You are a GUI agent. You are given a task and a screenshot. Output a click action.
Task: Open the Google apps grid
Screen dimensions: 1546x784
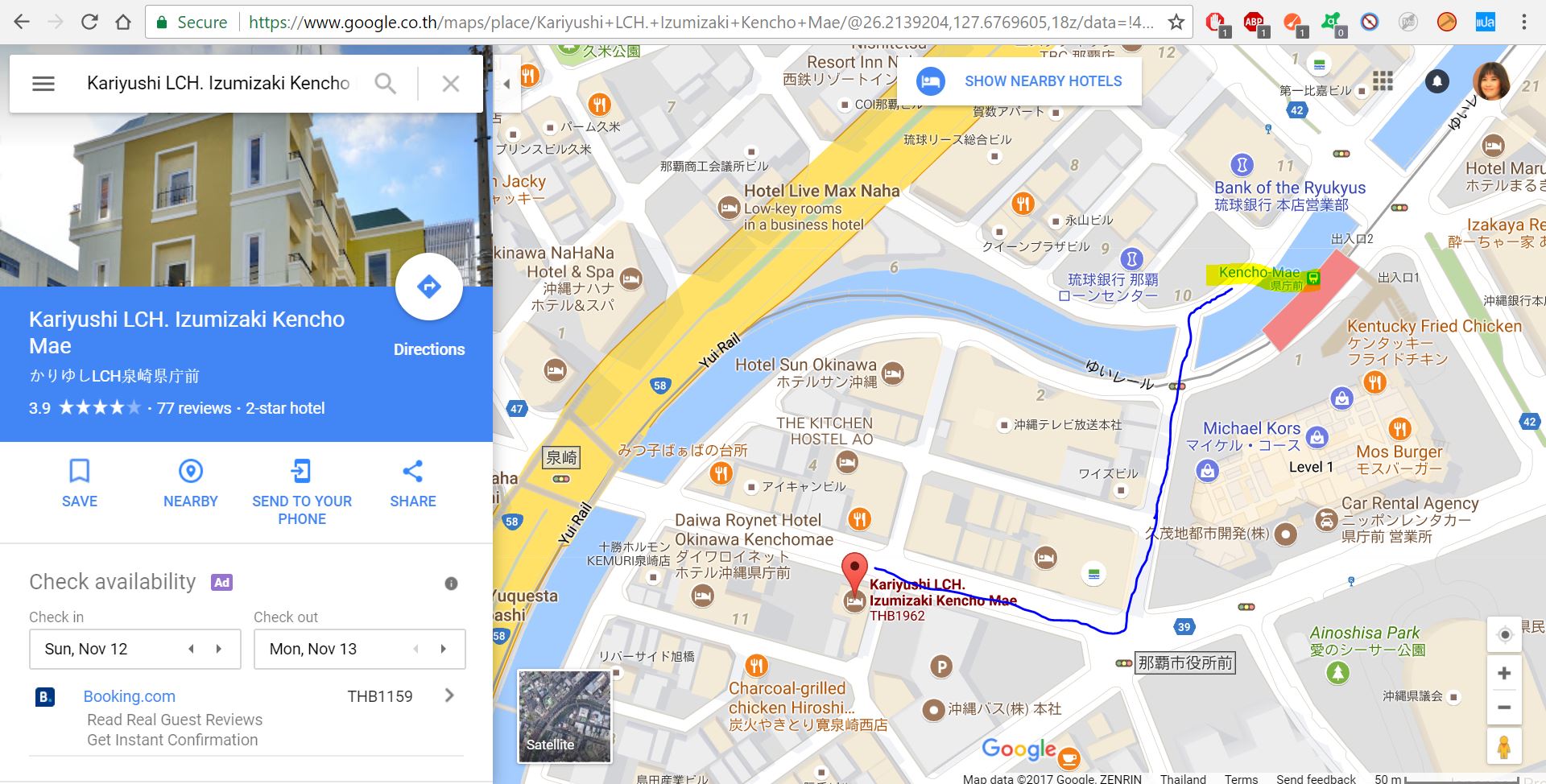pyautogui.click(x=1383, y=80)
